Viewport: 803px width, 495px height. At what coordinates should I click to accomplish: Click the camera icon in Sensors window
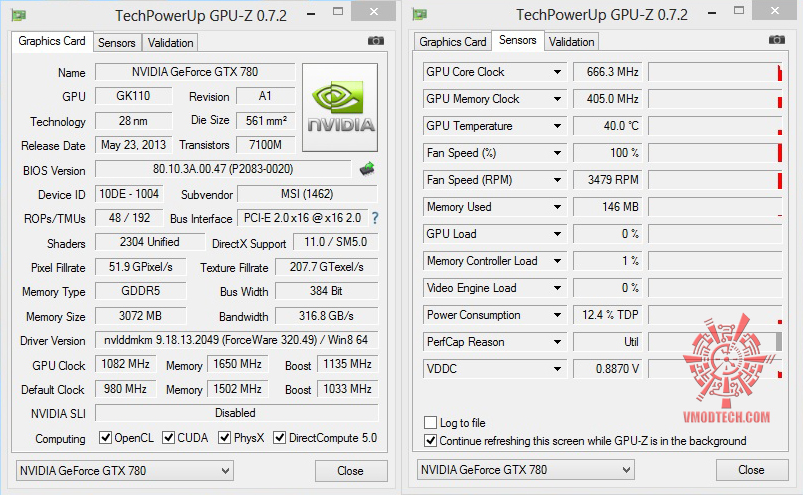776,40
